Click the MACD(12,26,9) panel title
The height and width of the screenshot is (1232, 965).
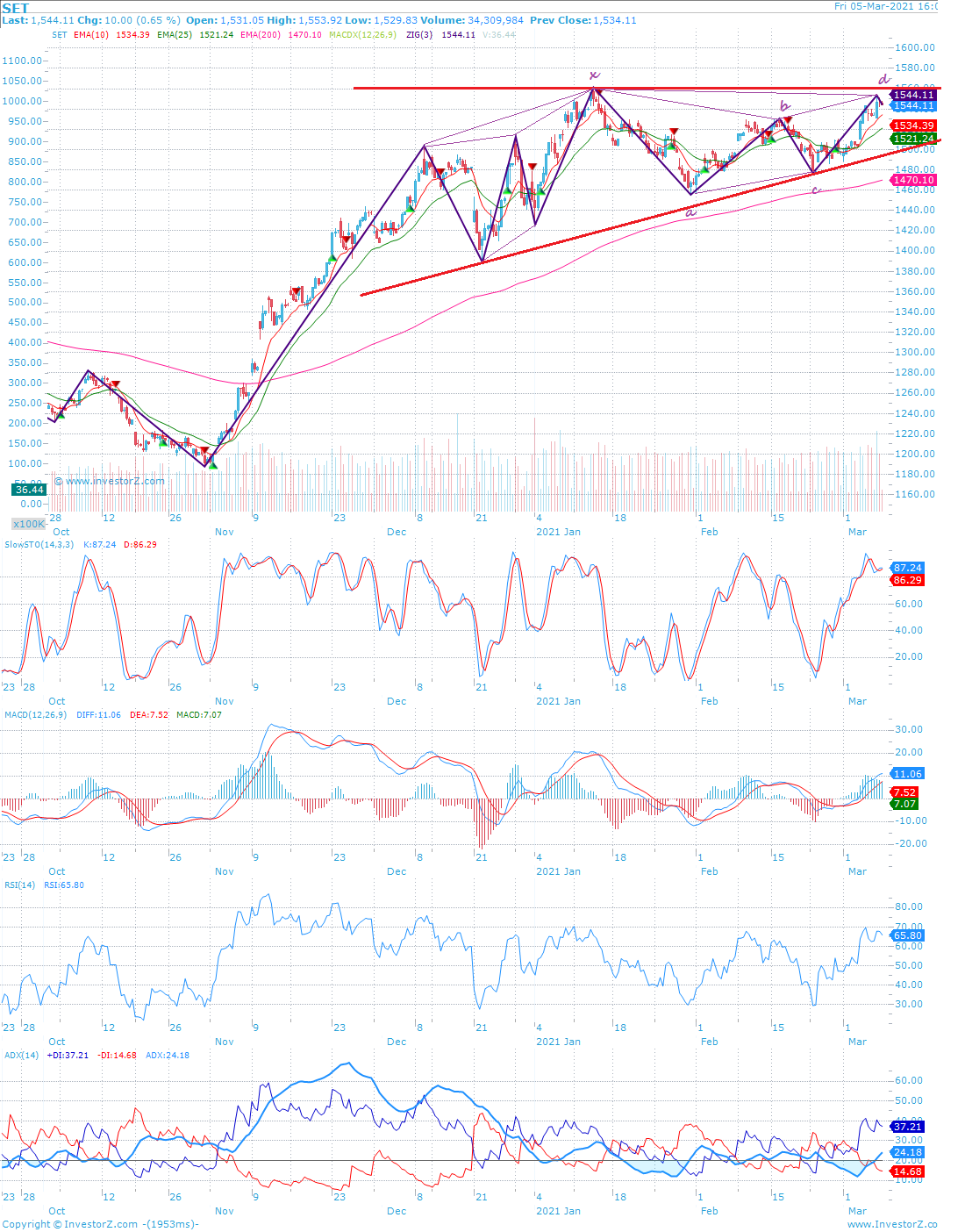tap(37, 715)
